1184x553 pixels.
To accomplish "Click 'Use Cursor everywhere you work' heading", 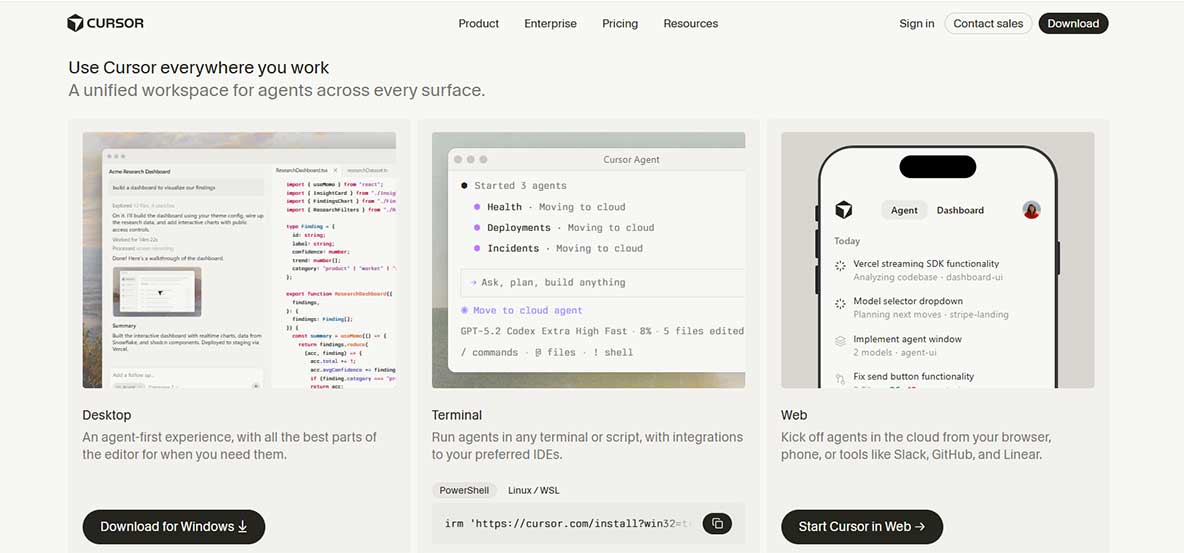I will pyautogui.click(x=199, y=67).
